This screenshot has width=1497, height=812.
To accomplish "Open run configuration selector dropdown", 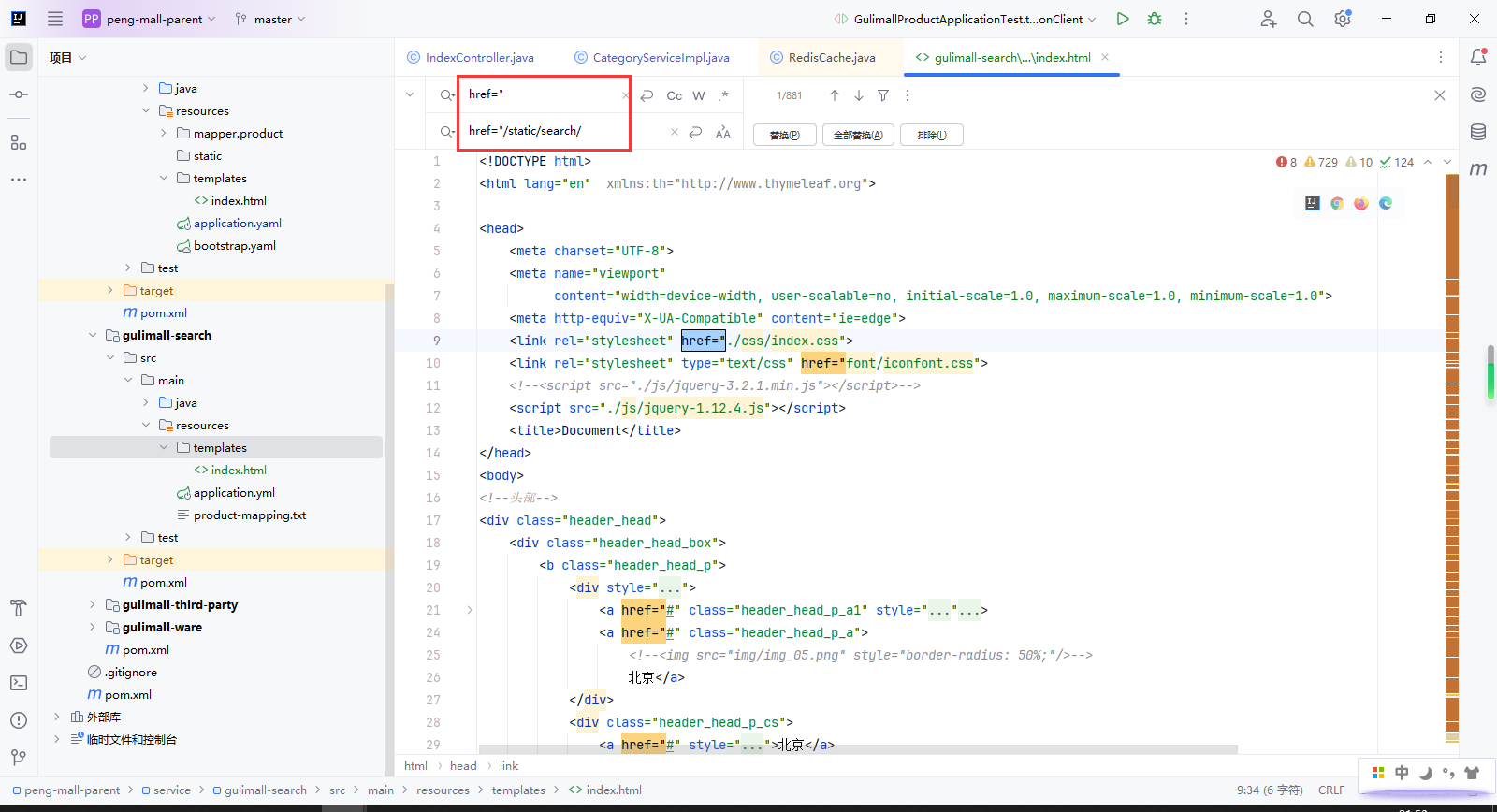I will 965,19.
